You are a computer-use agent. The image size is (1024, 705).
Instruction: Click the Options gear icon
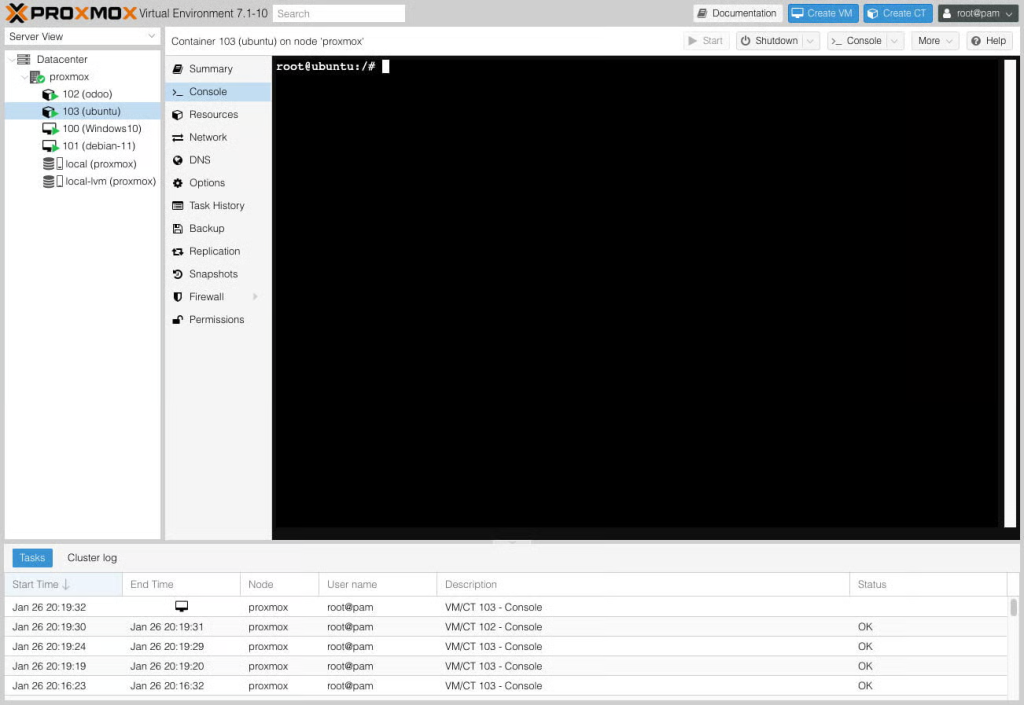tap(178, 183)
